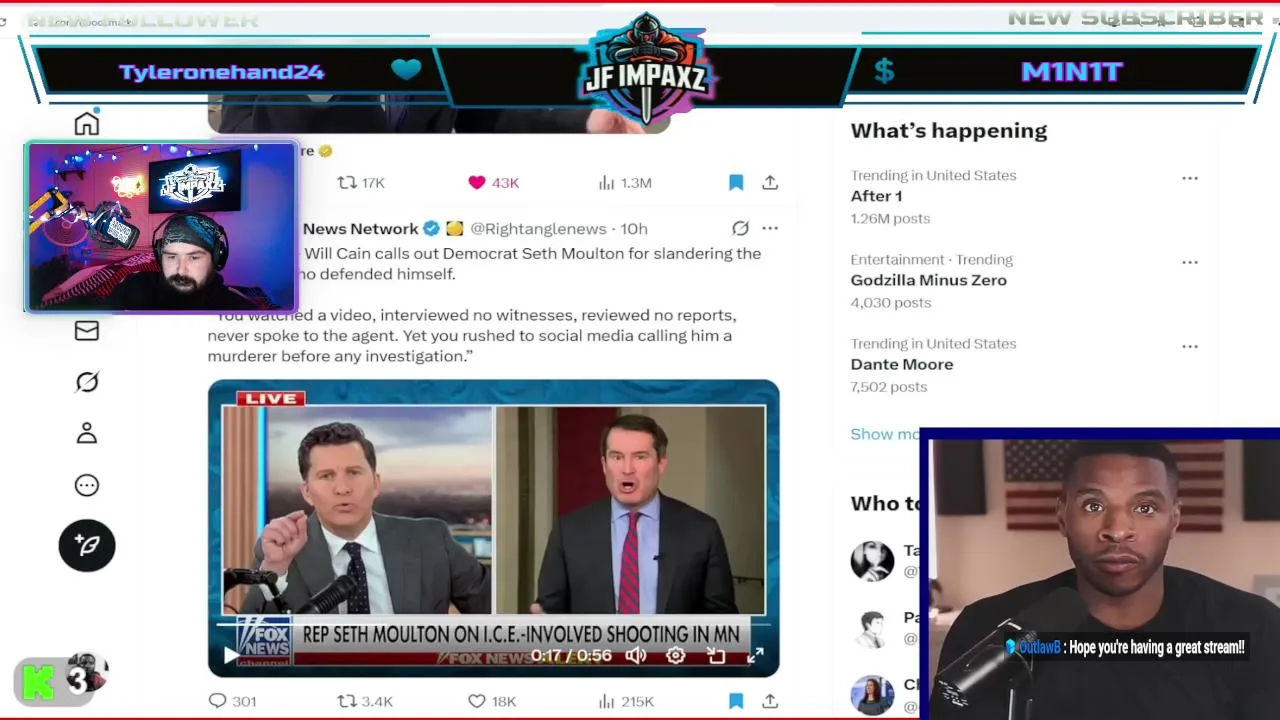The image size is (1280, 720).
Task: Open the News Network account name
Action: pos(360,228)
